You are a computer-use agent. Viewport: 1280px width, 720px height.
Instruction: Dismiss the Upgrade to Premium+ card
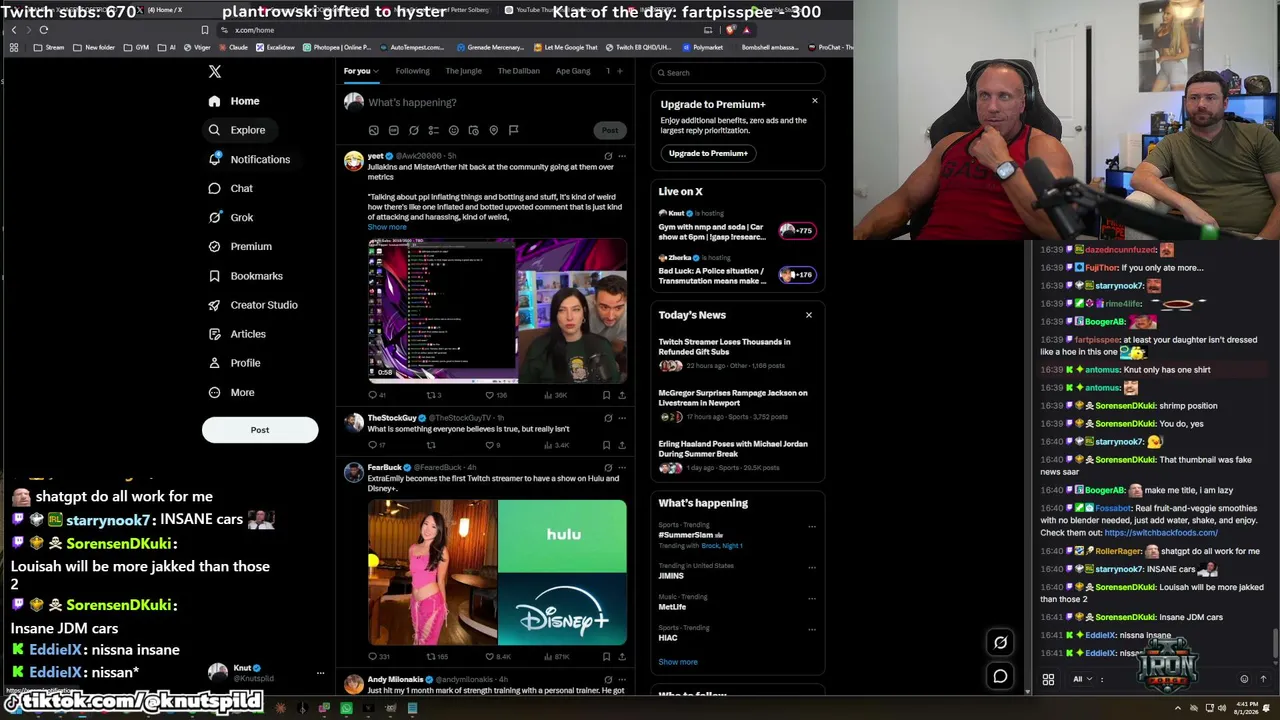(814, 100)
